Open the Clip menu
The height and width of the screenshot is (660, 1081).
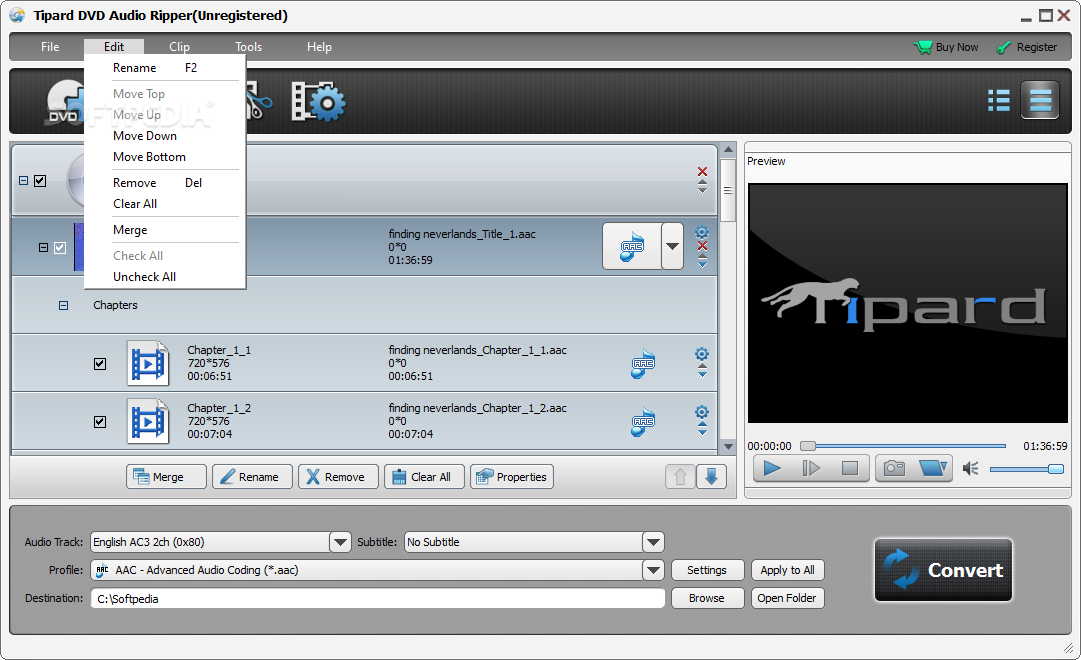pyautogui.click(x=179, y=47)
